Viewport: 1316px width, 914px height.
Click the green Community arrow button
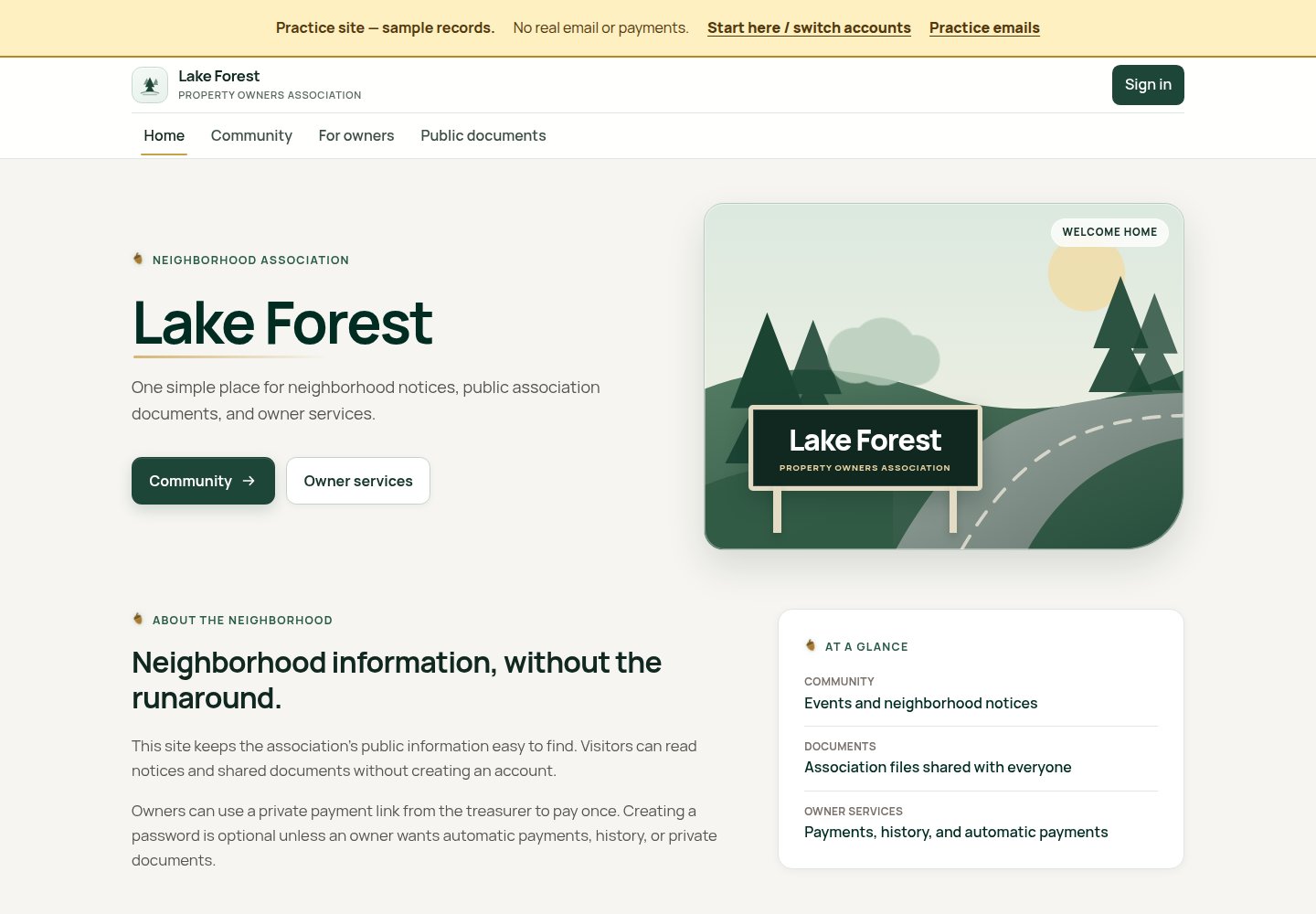203,481
